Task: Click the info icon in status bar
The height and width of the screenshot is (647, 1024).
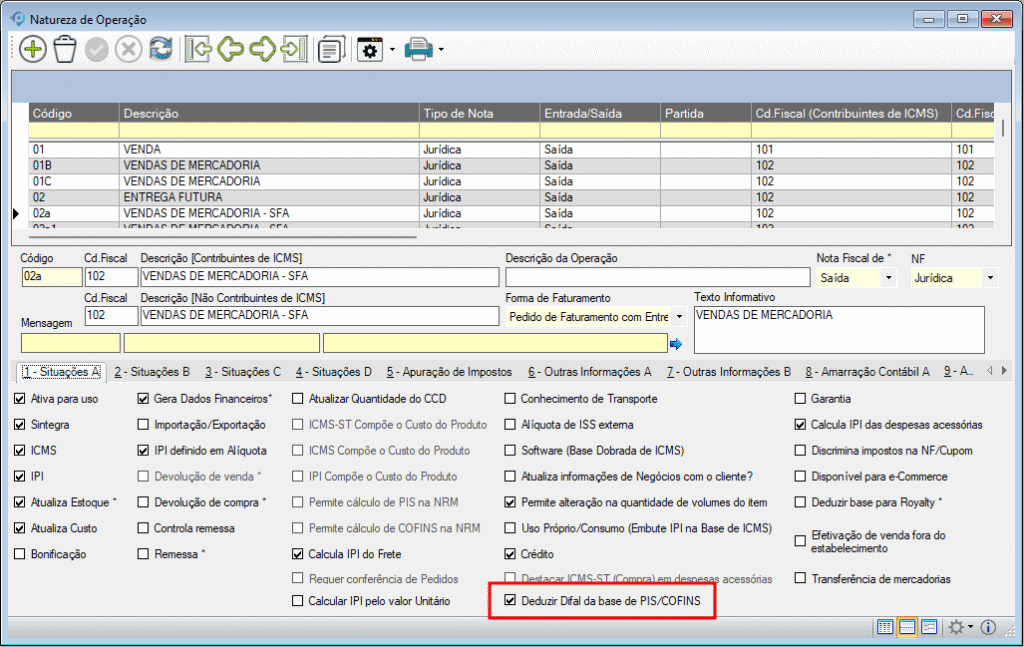Action: pyautogui.click(x=988, y=627)
